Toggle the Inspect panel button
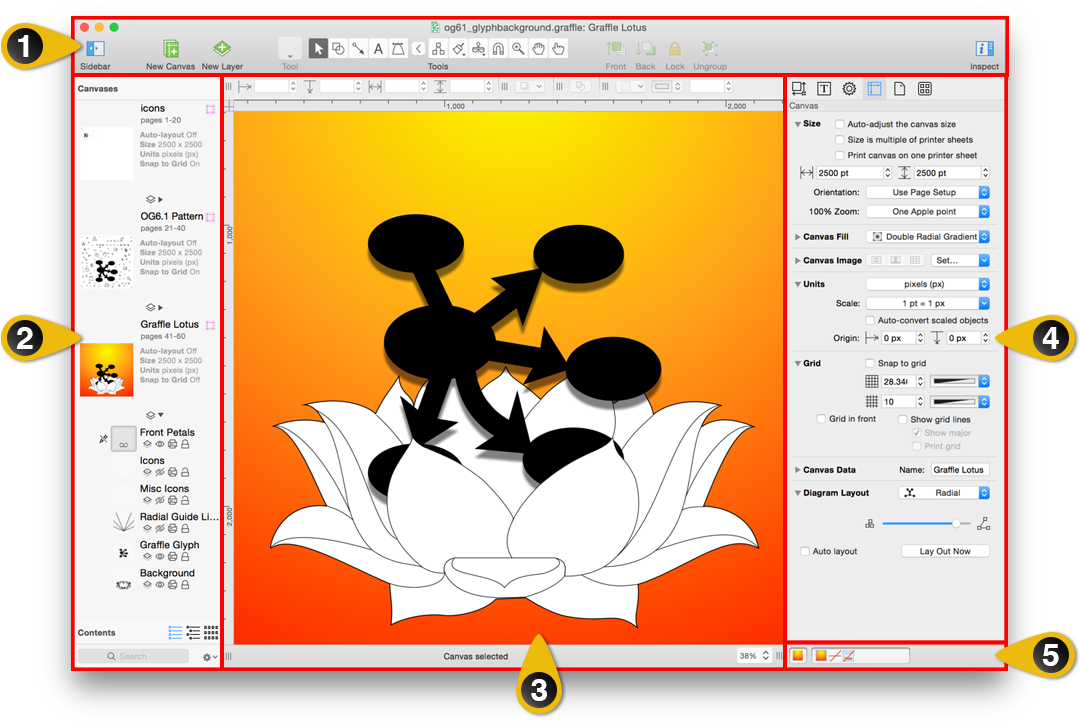 (984, 48)
